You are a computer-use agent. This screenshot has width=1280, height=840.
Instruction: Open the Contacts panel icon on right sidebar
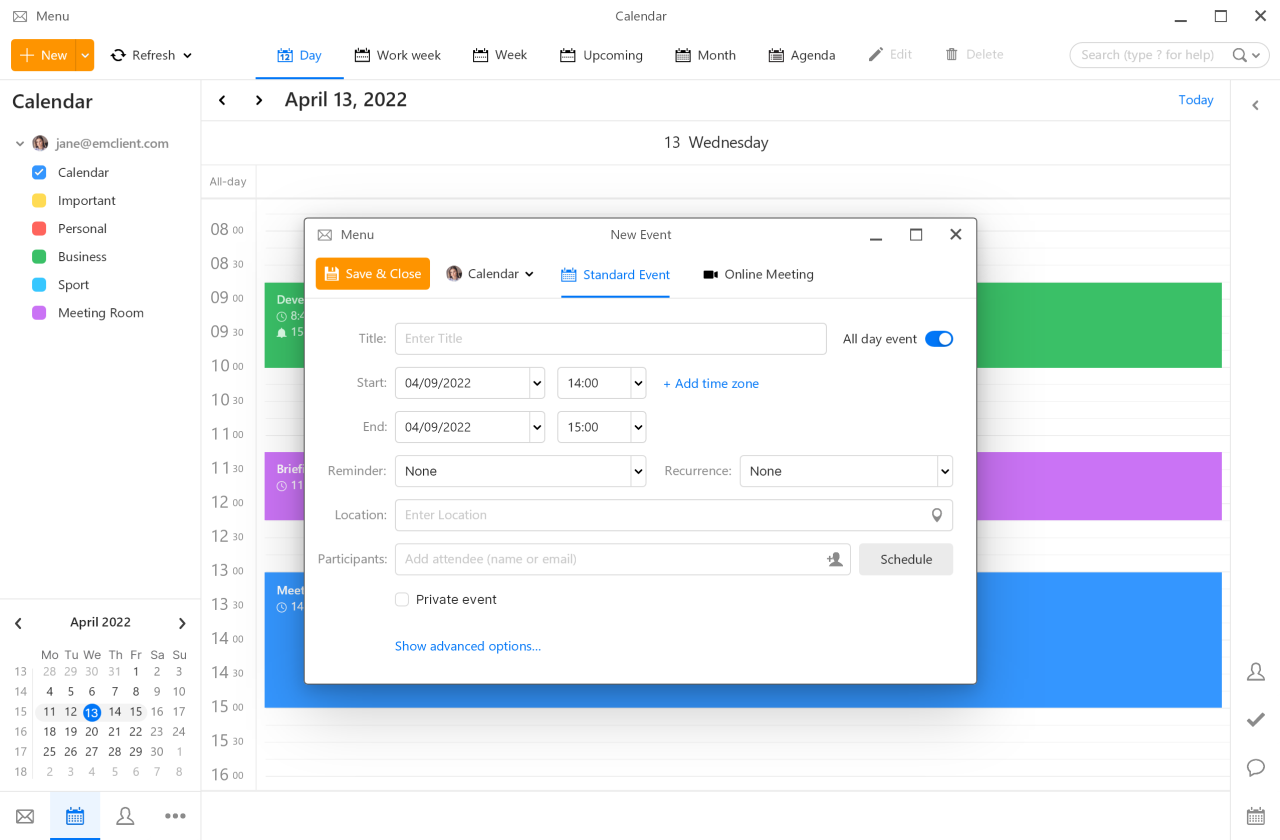(1255, 671)
